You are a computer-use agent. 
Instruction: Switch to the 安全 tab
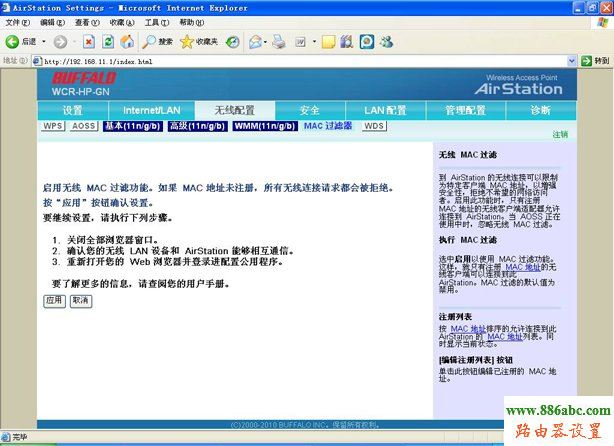coord(309,110)
